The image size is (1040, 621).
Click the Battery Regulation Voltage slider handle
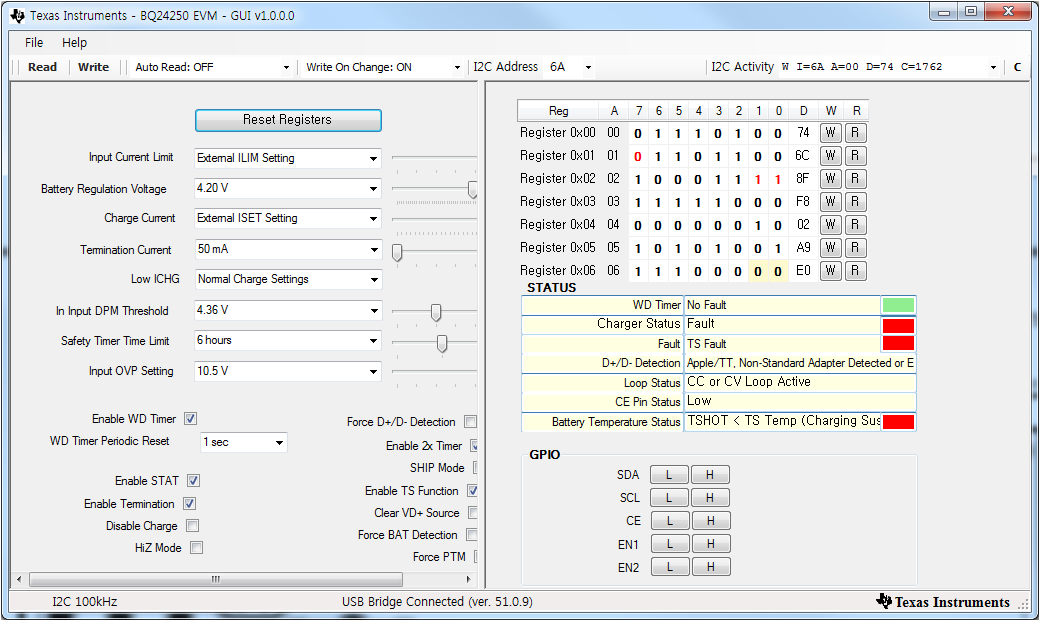[472, 190]
